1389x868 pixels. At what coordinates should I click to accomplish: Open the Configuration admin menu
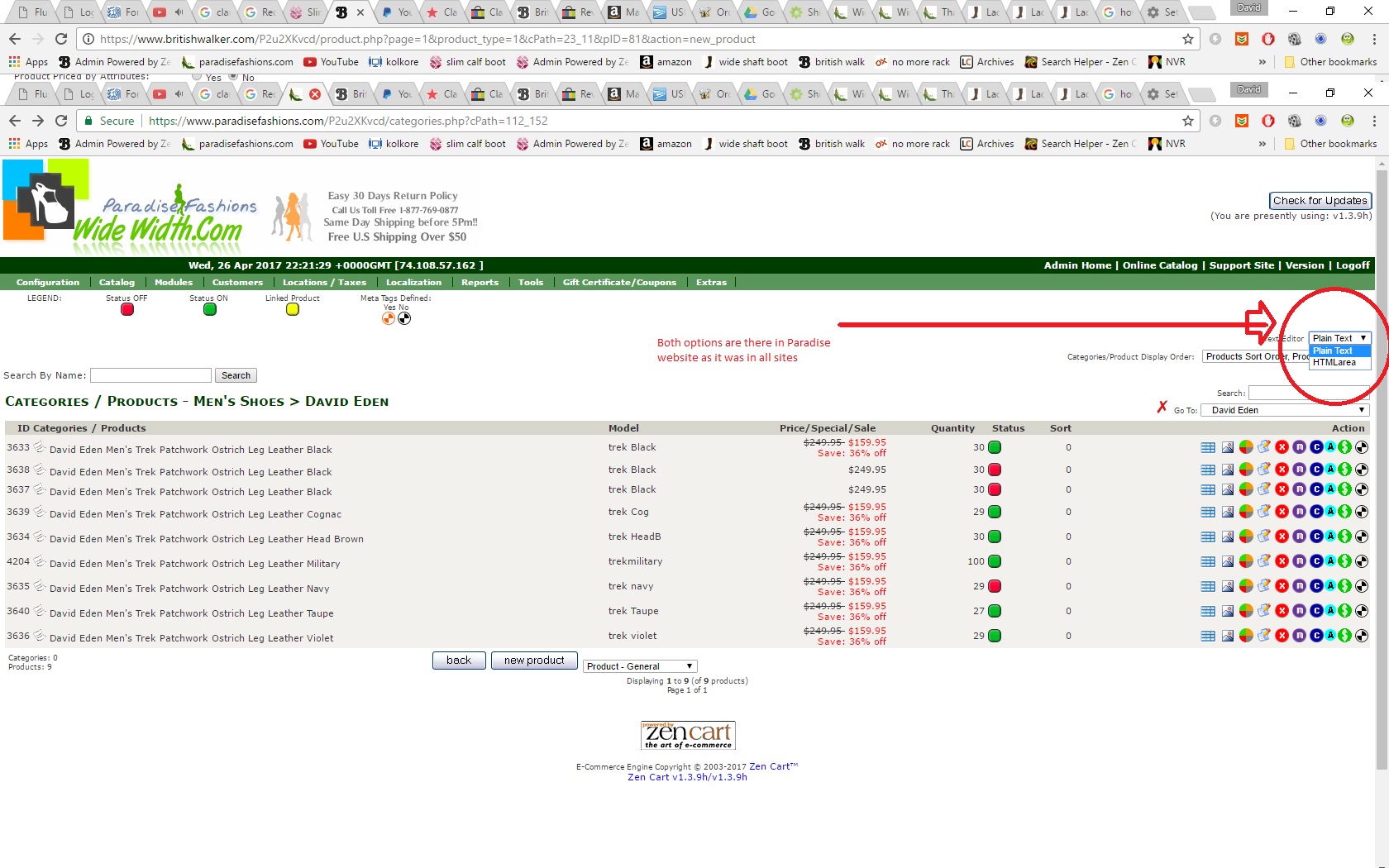tap(48, 282)
